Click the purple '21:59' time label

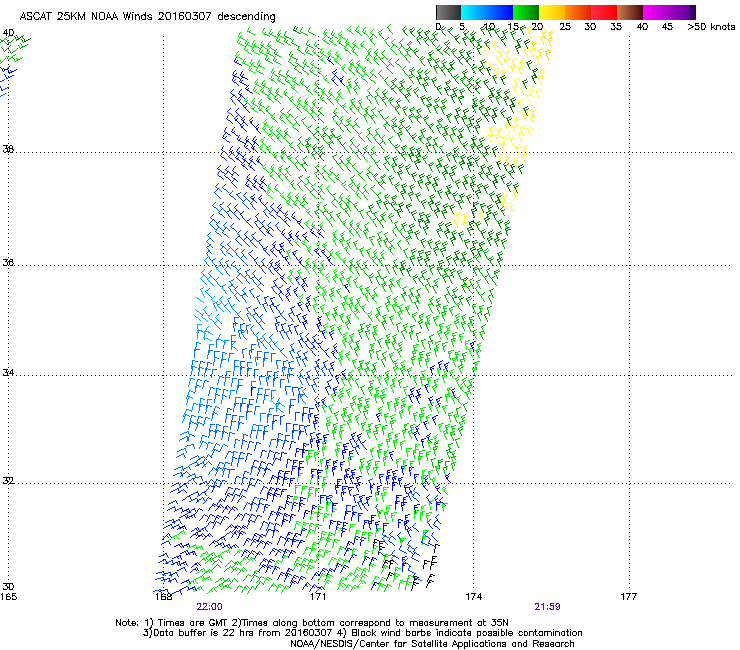pos(547,607)
